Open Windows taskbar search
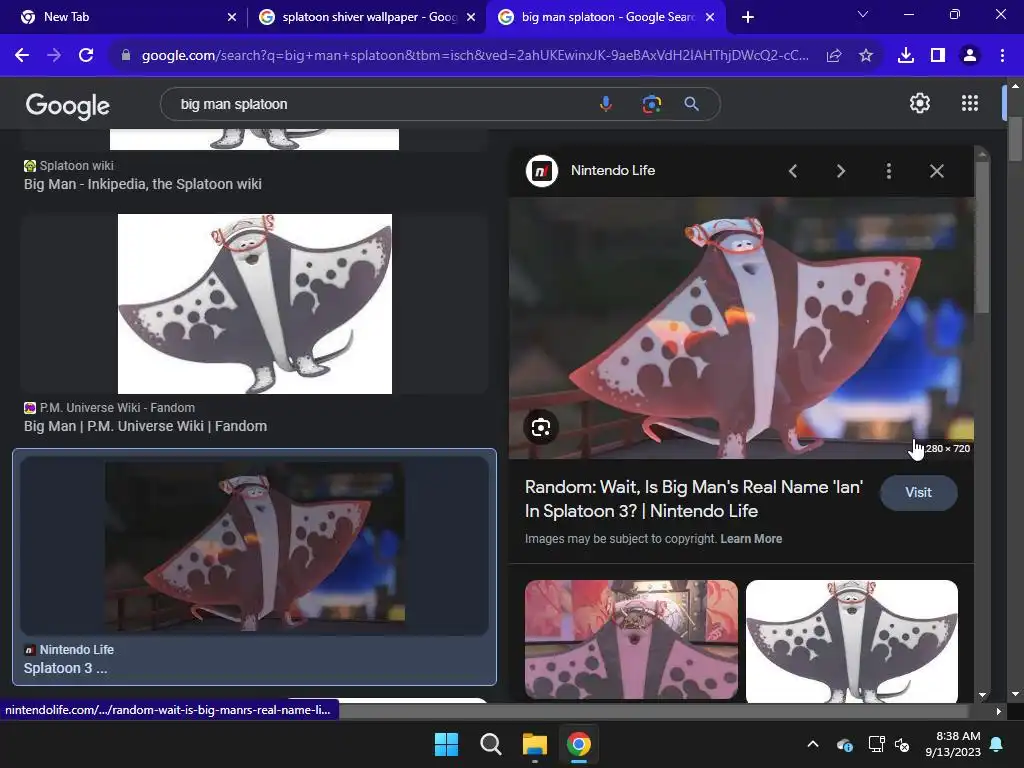Image resolution: width=1024 pixels, height=768 pixels. coord(490,744)
